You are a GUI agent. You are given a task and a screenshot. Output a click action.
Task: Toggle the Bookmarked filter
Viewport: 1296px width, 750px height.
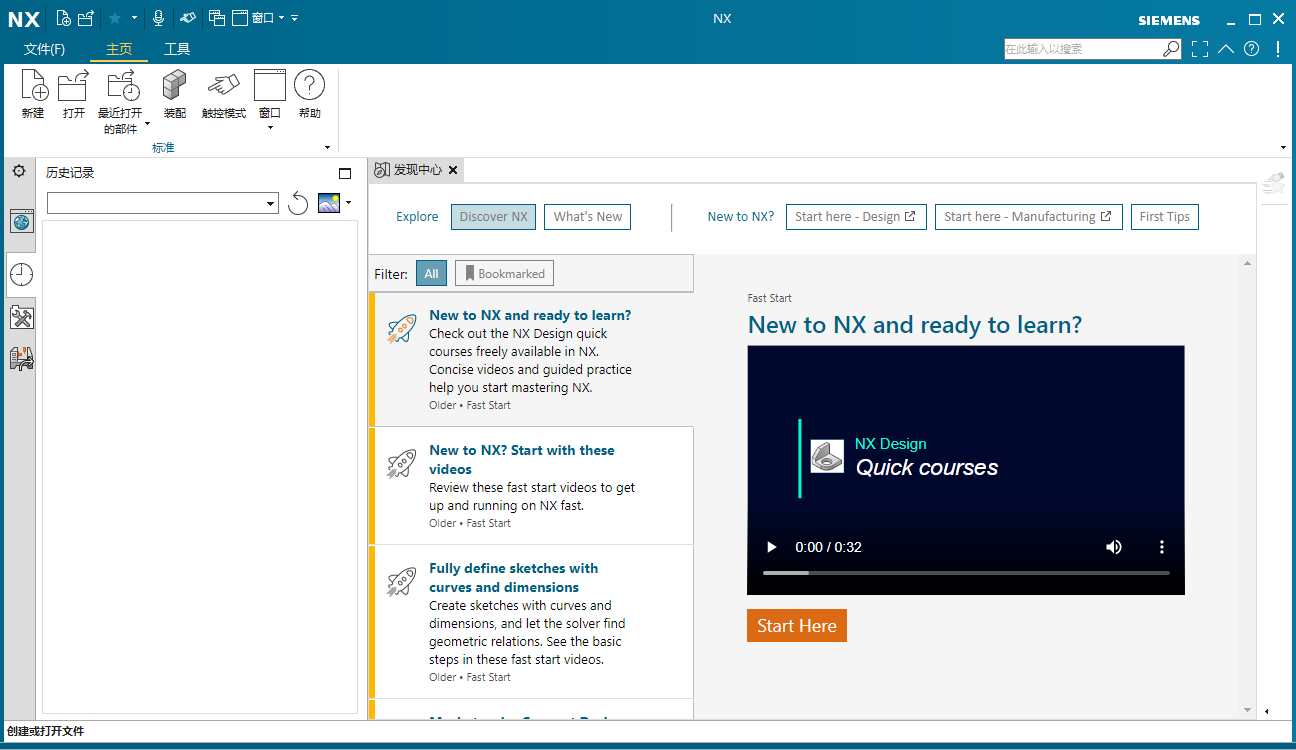pyautogui.click(x=504, y=272)
